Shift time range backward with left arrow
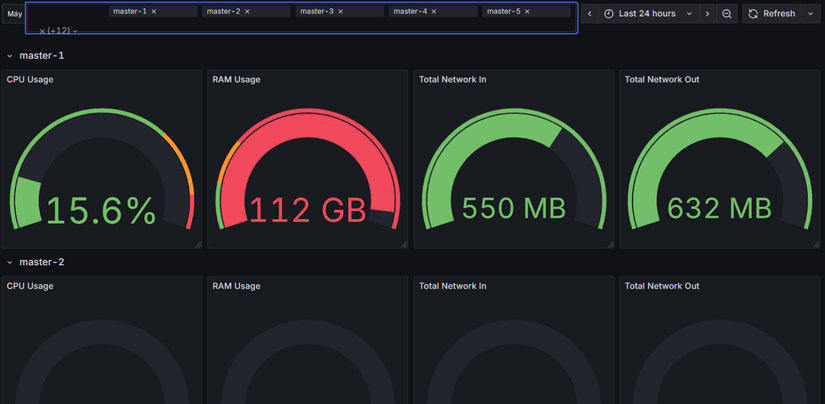825x404 pixels. click(x=589, y=14)
